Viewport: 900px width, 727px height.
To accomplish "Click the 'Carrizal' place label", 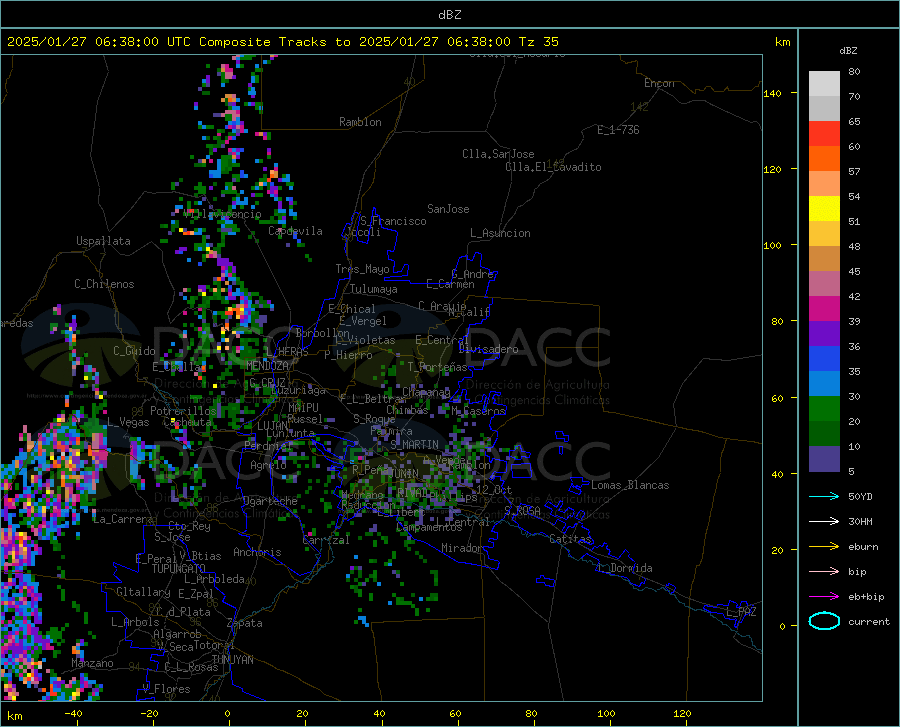I will click(325, 540).
